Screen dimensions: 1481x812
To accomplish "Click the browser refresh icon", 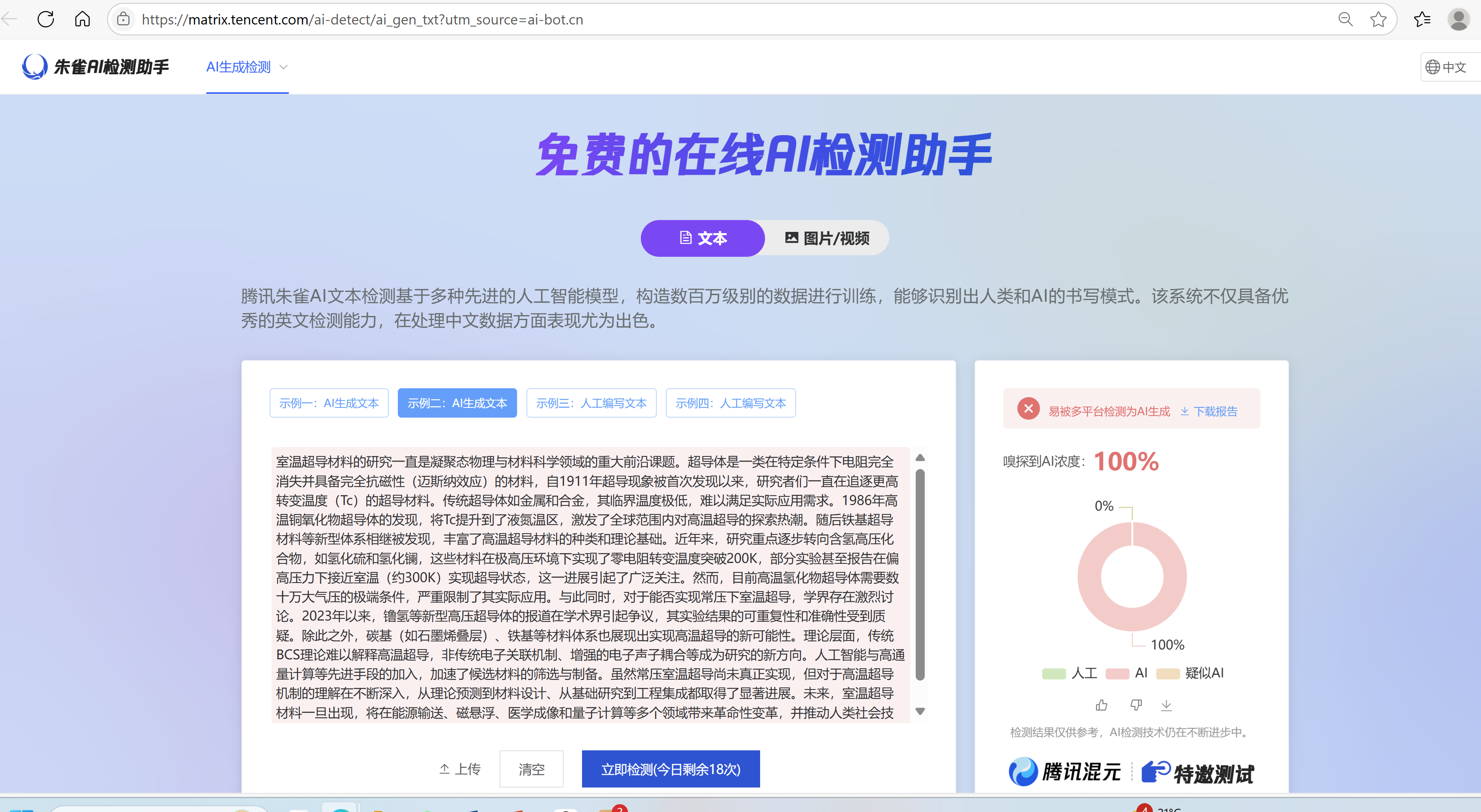I will [45, 20].
